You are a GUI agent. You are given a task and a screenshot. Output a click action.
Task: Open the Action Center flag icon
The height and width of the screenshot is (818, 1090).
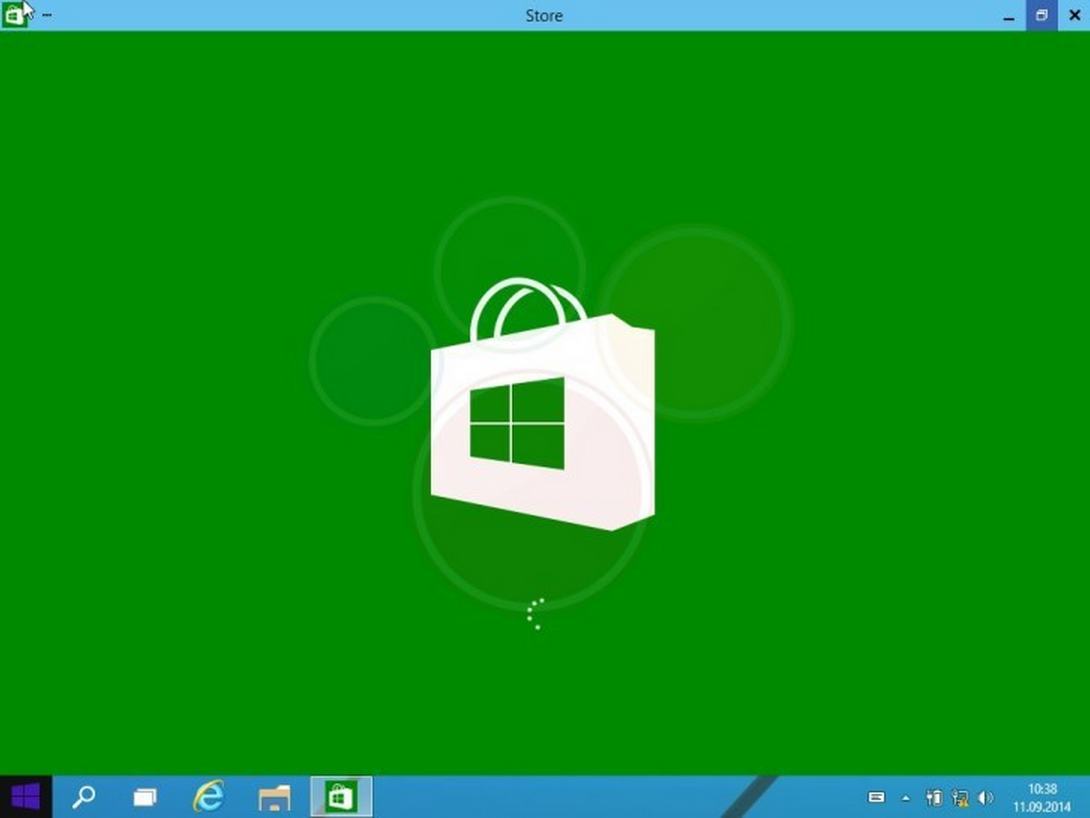point(934,797)
